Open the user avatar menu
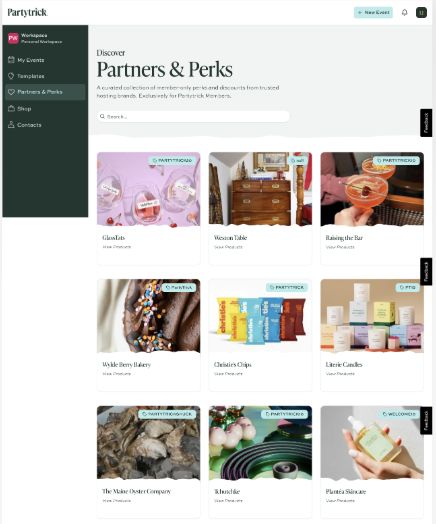Image resolution: width=436 pixels, height=524 pixels. tap(421, 12)
